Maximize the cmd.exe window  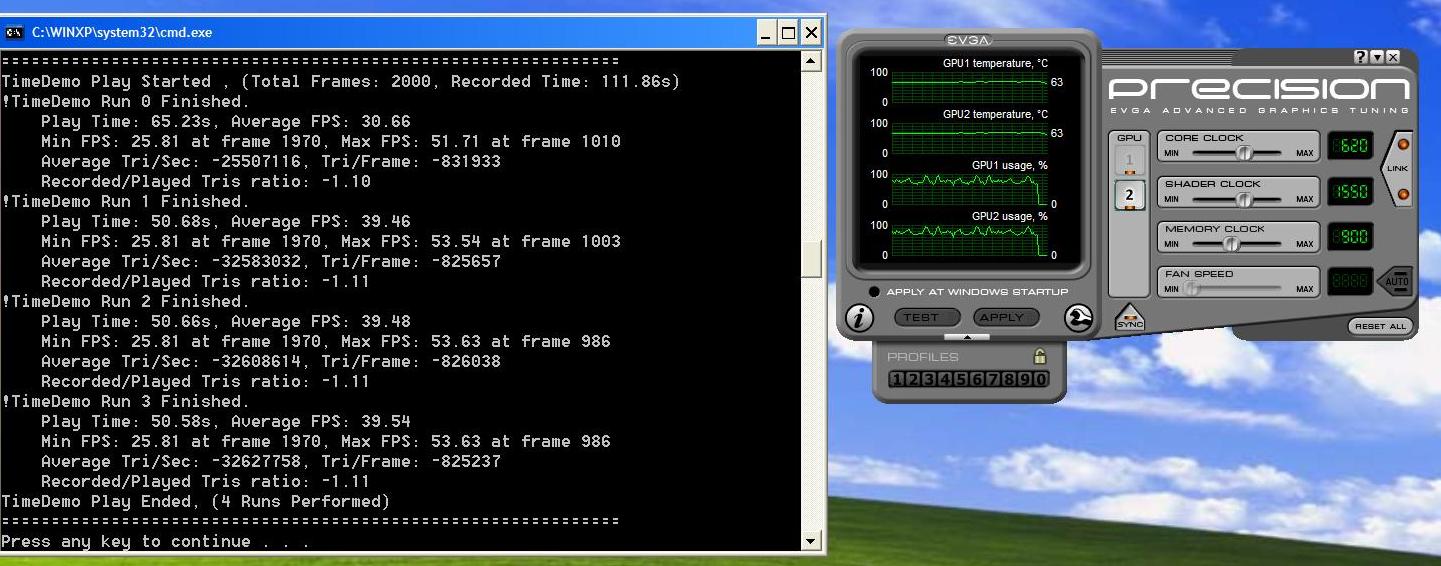(788, 33)
